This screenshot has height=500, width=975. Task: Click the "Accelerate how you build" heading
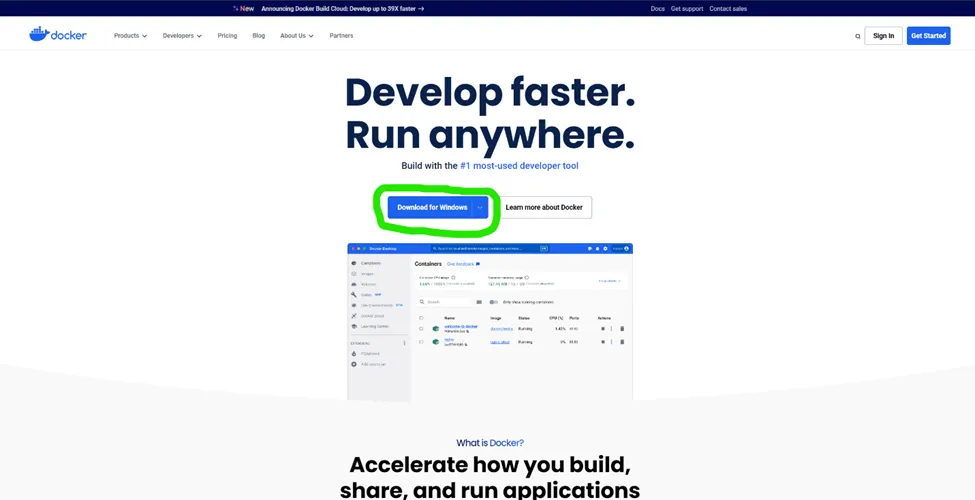[490, 465]
